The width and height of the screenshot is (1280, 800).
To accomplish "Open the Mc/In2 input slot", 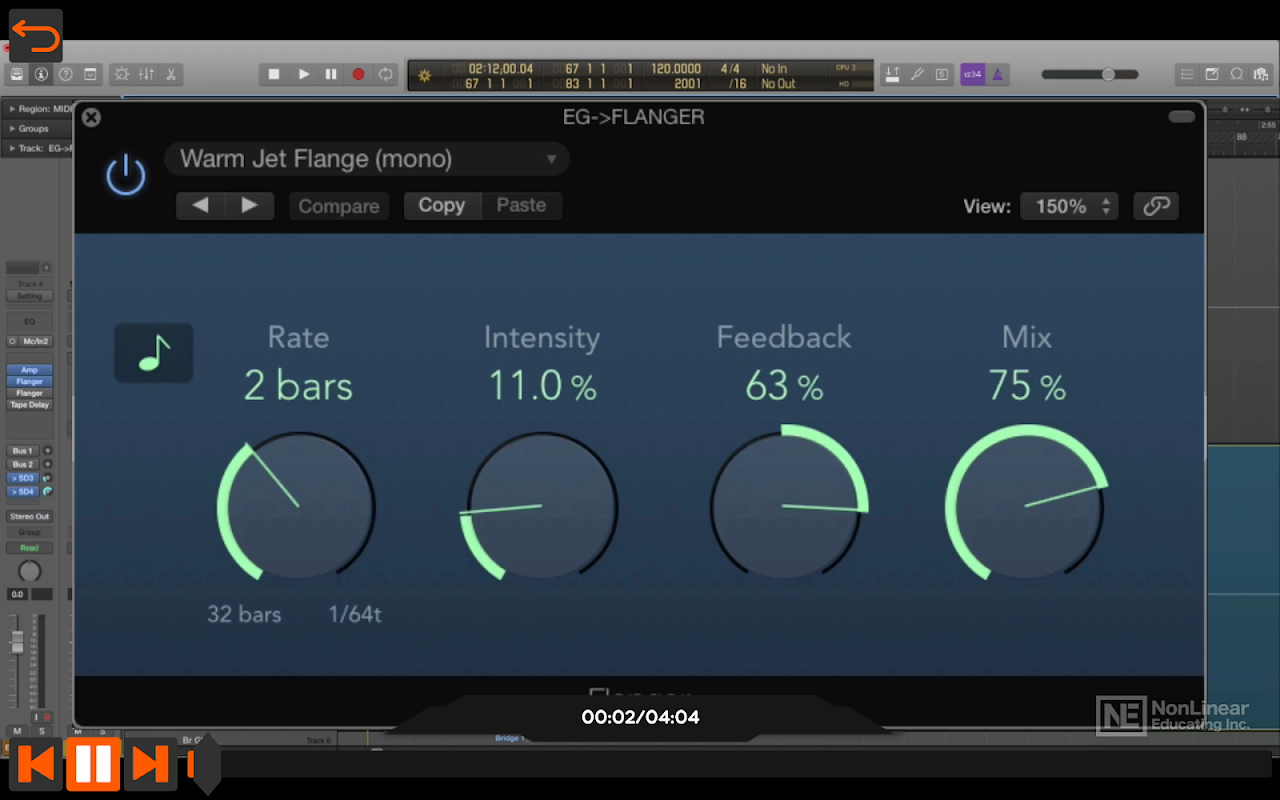I will pos(36,341).
